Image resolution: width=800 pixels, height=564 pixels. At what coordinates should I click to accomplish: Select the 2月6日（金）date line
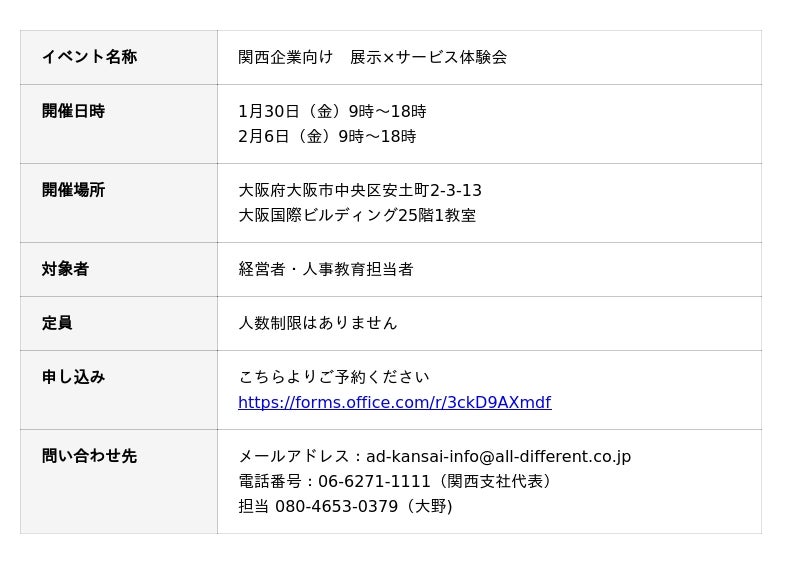pyautogui.click(x=327, y=136)
